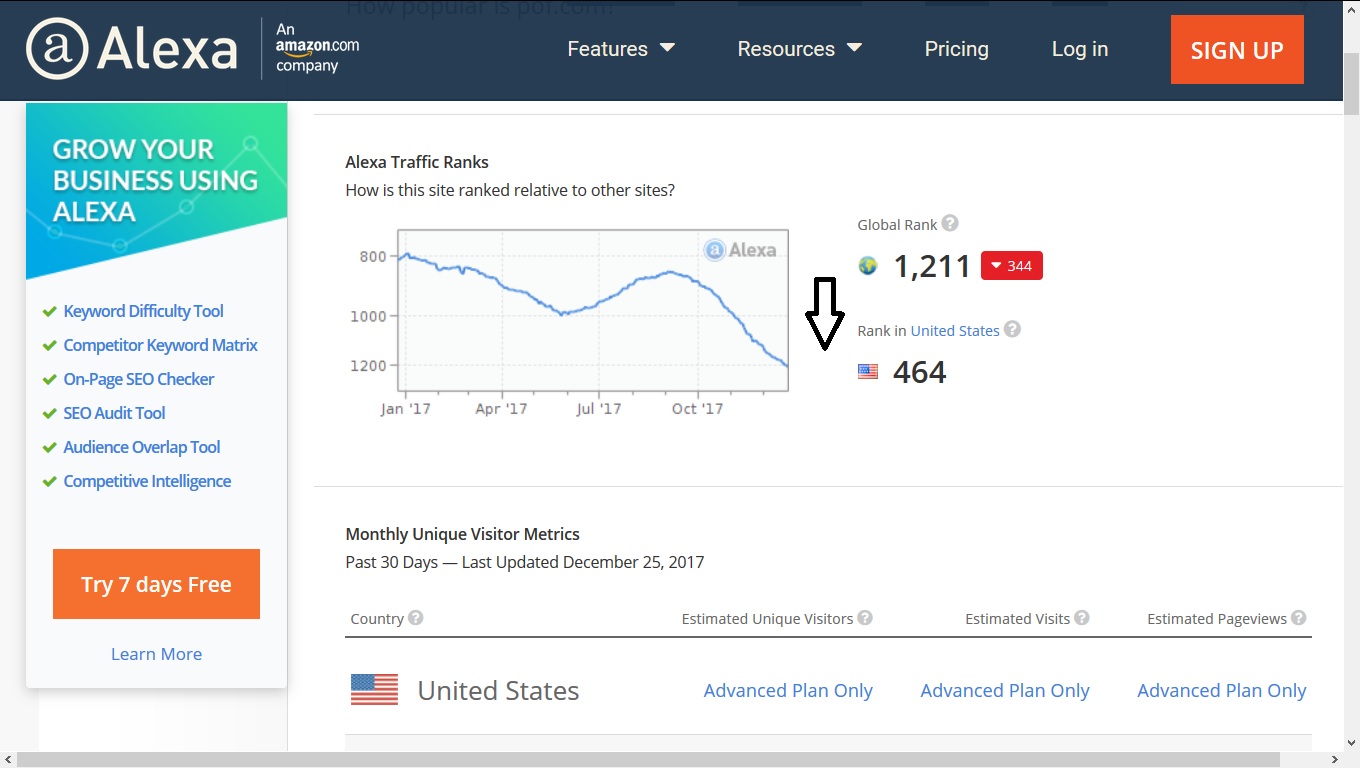The image size is (1360, 768).
Task: Expand the Resources dropdown menu
Action: tap(799, 49)
